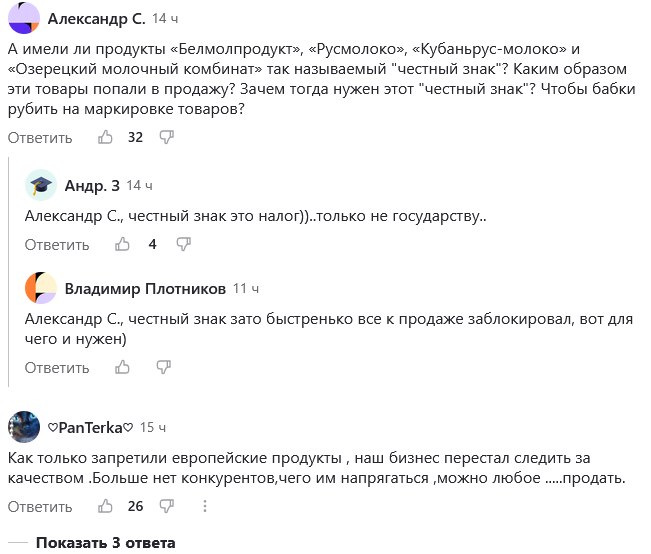Screen dimensions: 651x554
Task: Open Владимир Плотников's avatar
Action: click(x=41, y=288)
